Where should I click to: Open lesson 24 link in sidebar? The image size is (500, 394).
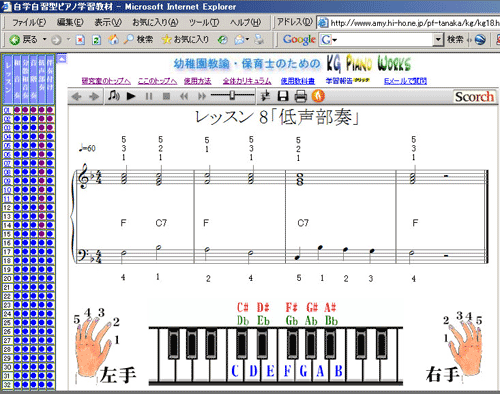tap(7, 314)
